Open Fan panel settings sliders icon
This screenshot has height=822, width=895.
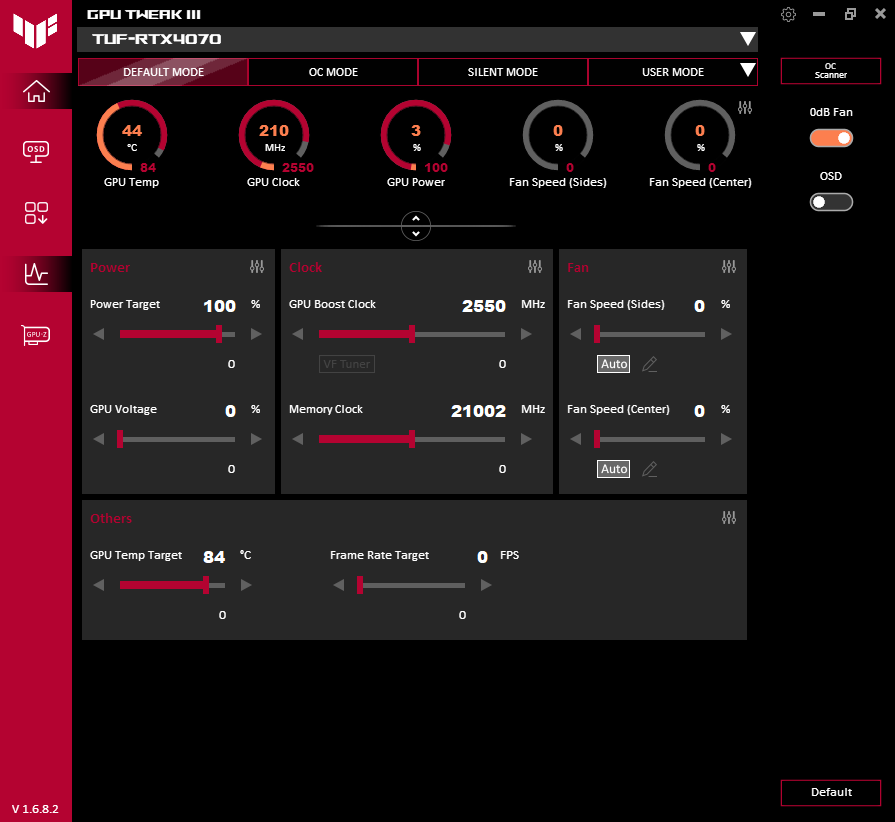(729, 267)
